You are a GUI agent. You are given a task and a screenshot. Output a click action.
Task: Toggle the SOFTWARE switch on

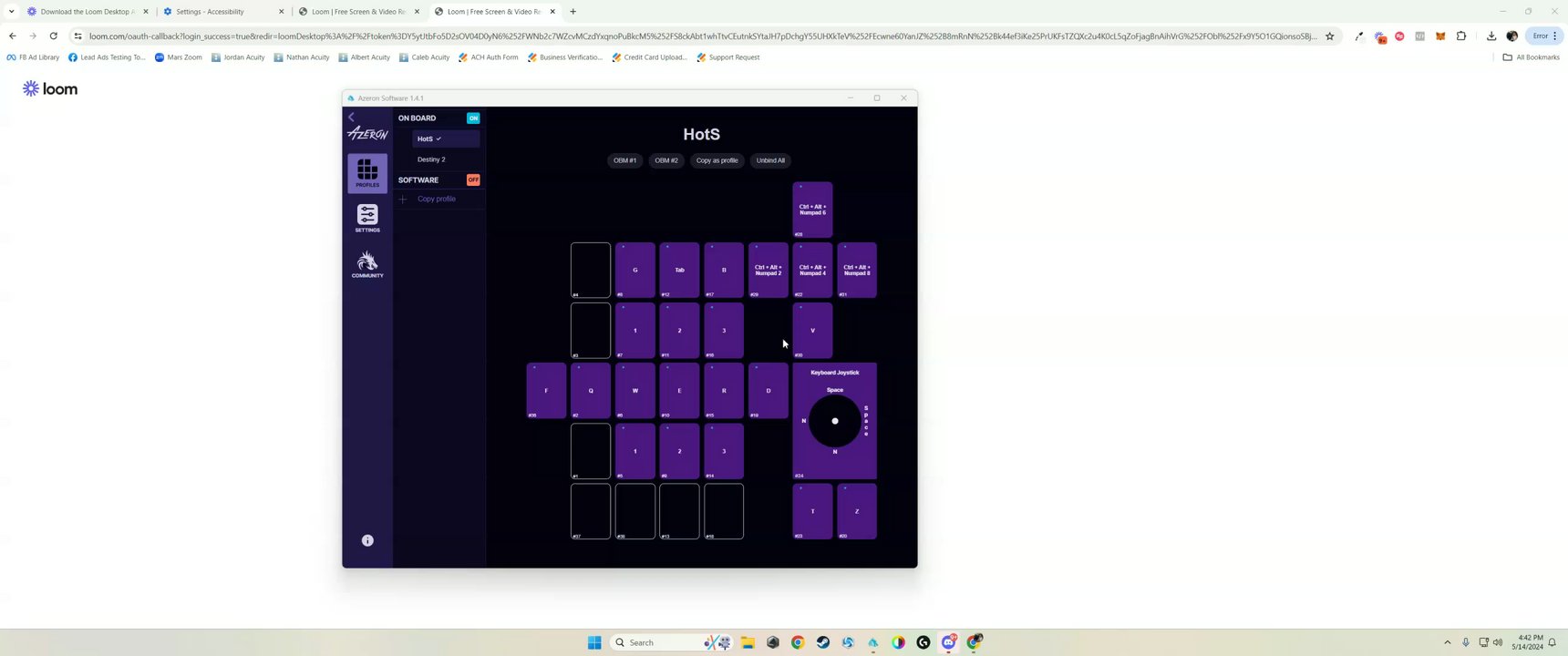(x=473, y=179)
